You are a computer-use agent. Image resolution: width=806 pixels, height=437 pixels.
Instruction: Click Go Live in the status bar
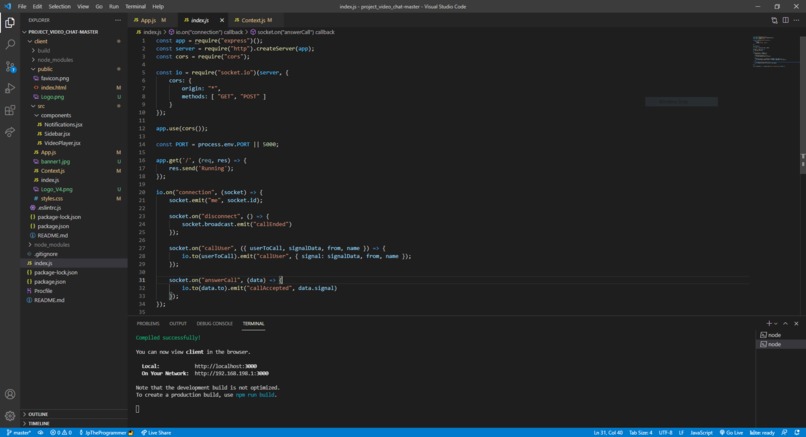(731, 432)
